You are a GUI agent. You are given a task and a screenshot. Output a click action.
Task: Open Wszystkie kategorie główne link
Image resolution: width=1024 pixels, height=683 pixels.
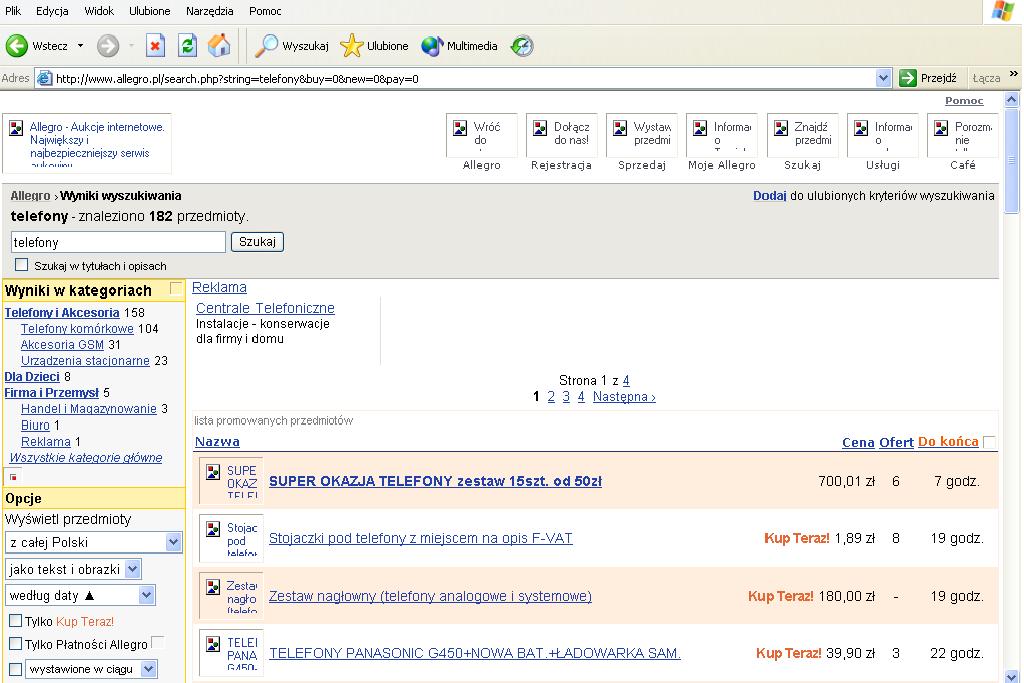[86, 458]
